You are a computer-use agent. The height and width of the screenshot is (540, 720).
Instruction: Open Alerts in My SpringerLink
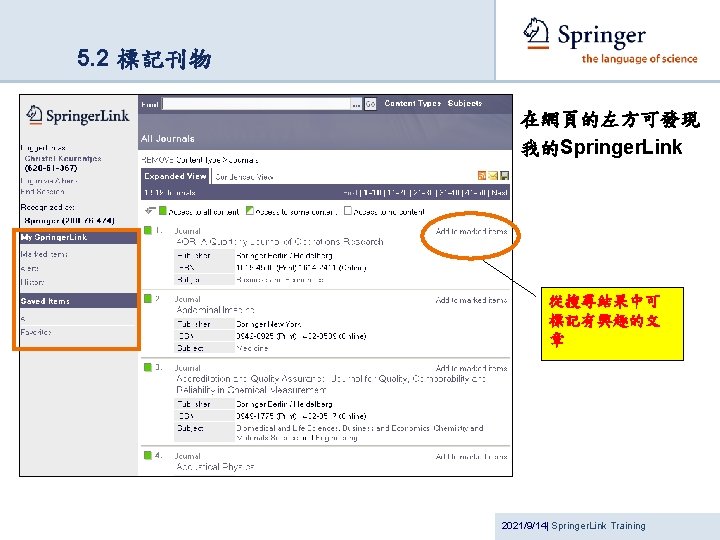pyautogui.click(x=29, y=268)
